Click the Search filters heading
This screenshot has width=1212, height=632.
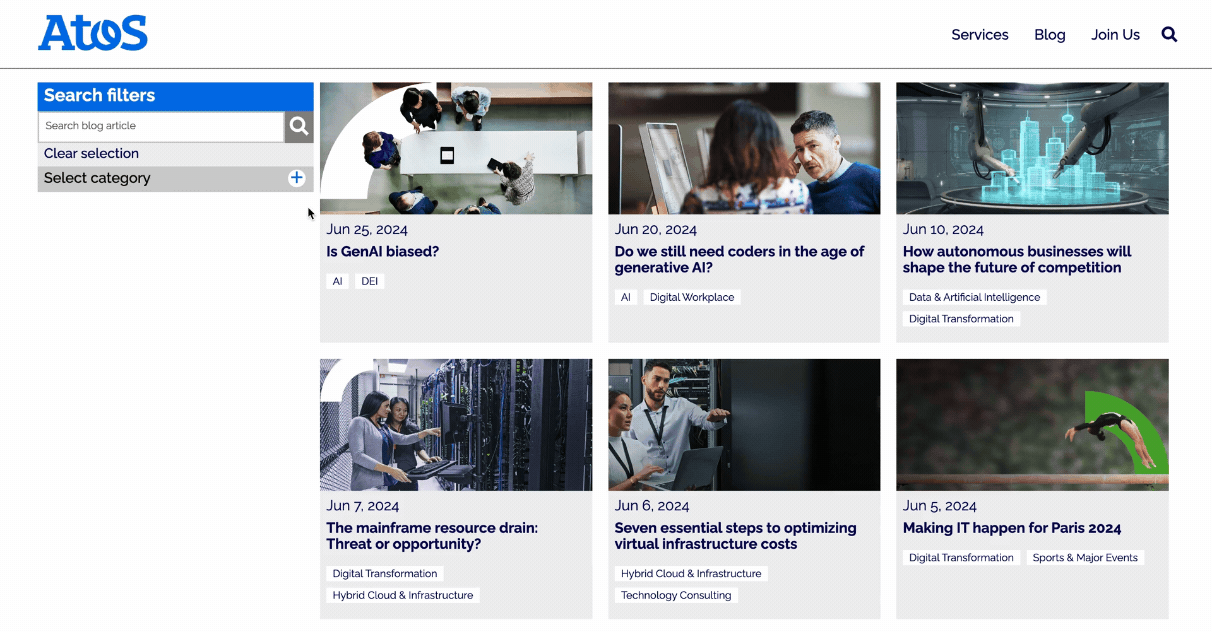coord(99,96)
